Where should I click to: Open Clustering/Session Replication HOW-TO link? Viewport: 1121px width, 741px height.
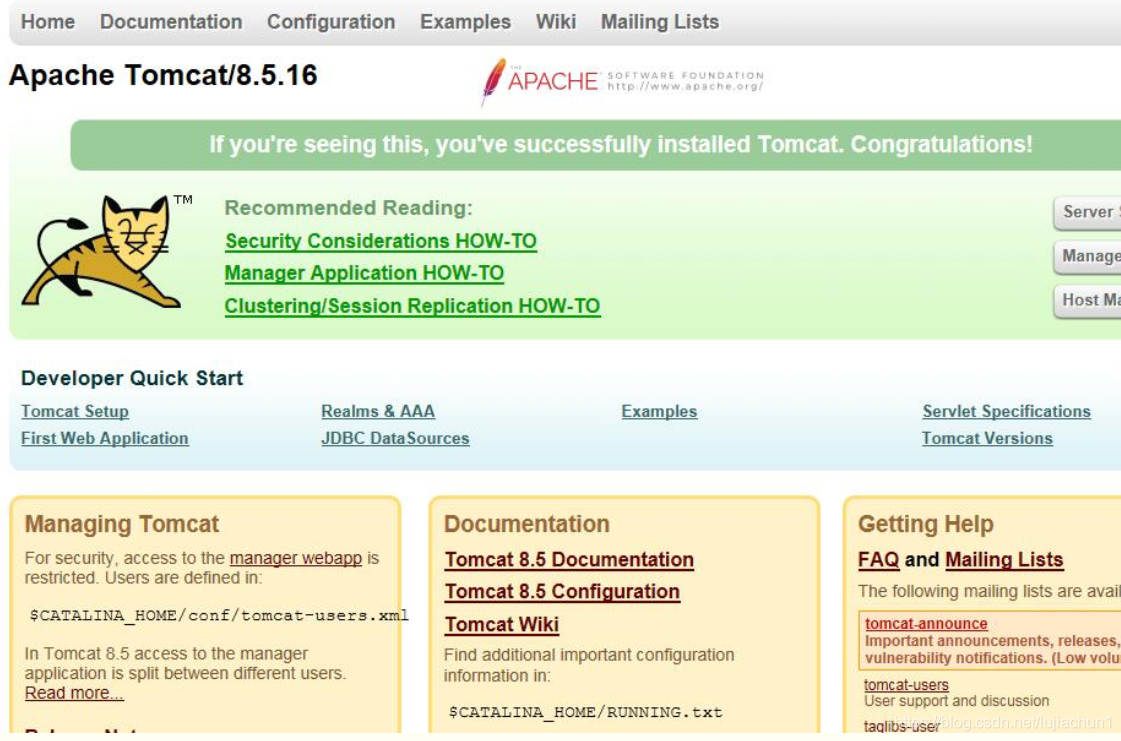tap(413, 306)
